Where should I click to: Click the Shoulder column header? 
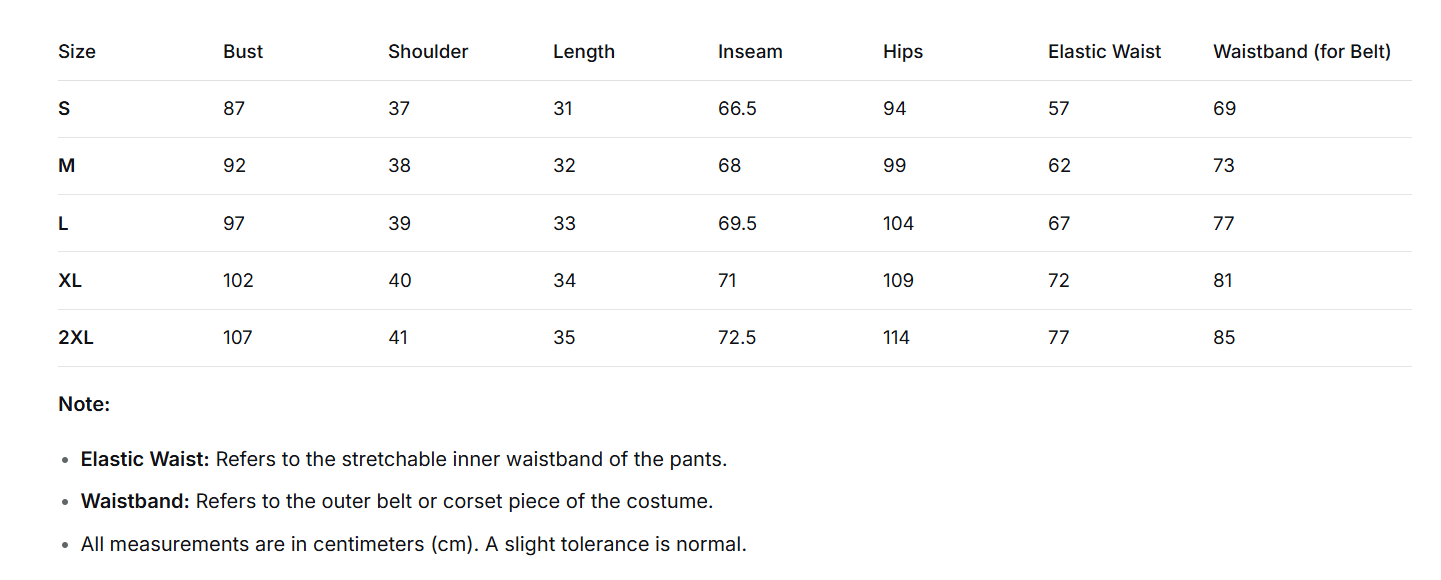[x=428, y=52]
